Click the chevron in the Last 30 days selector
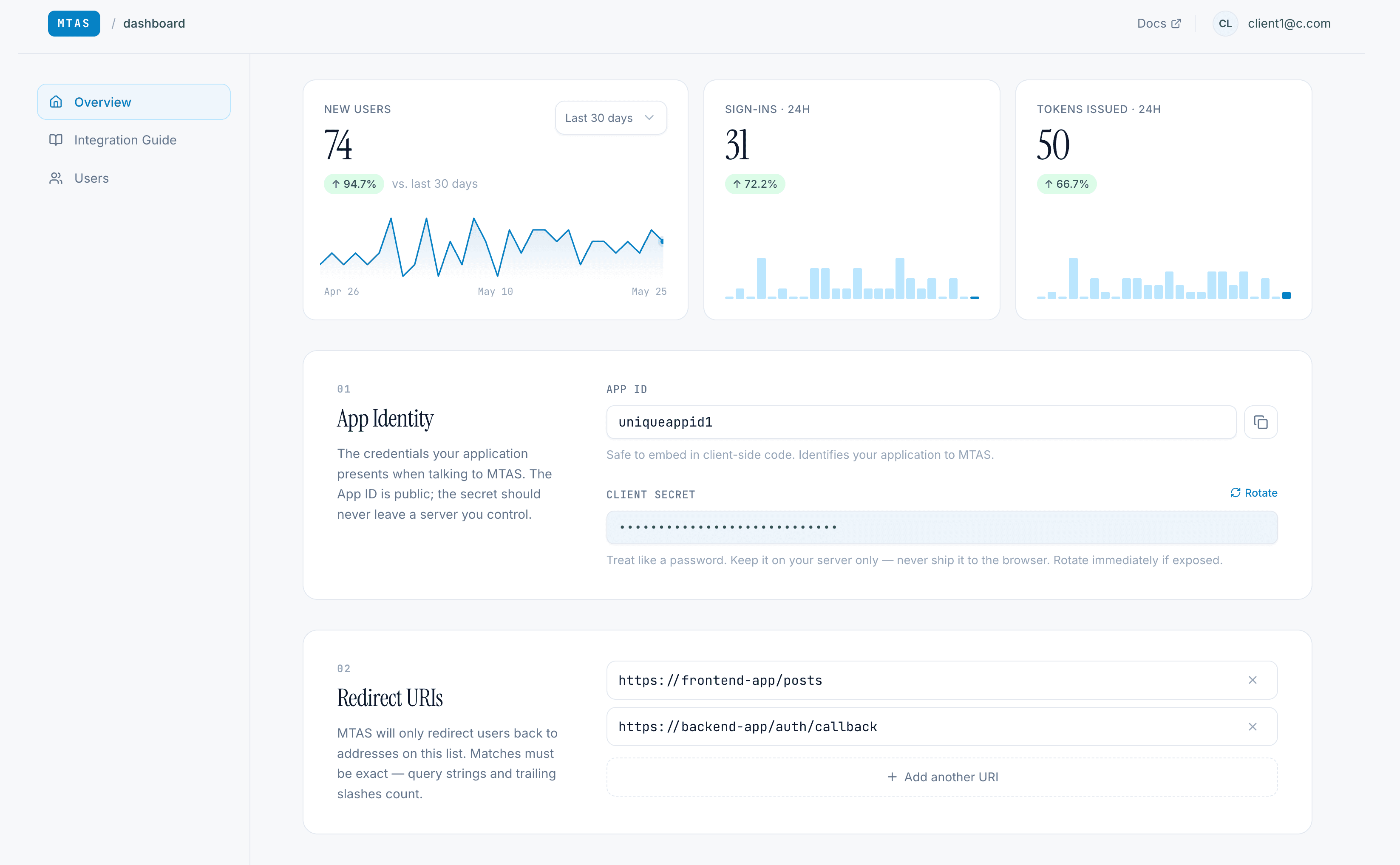Image resolution: width=1400 pixels, height=865 pixels. (649, 118)
